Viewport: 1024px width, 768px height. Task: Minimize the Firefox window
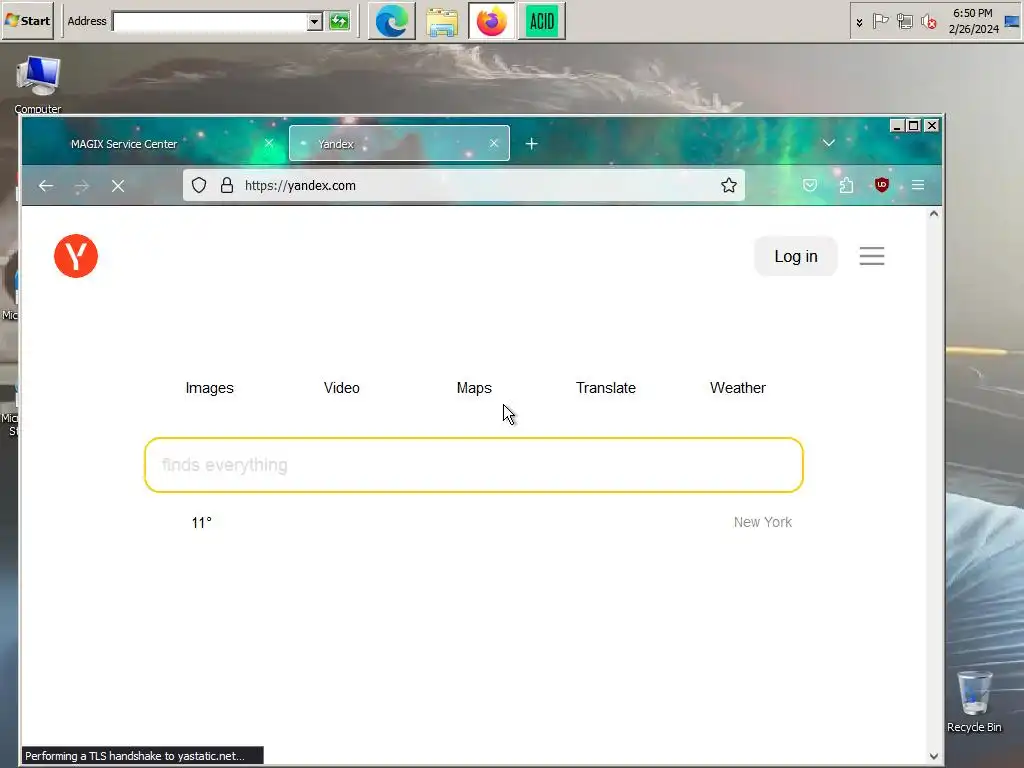[897, 125]
